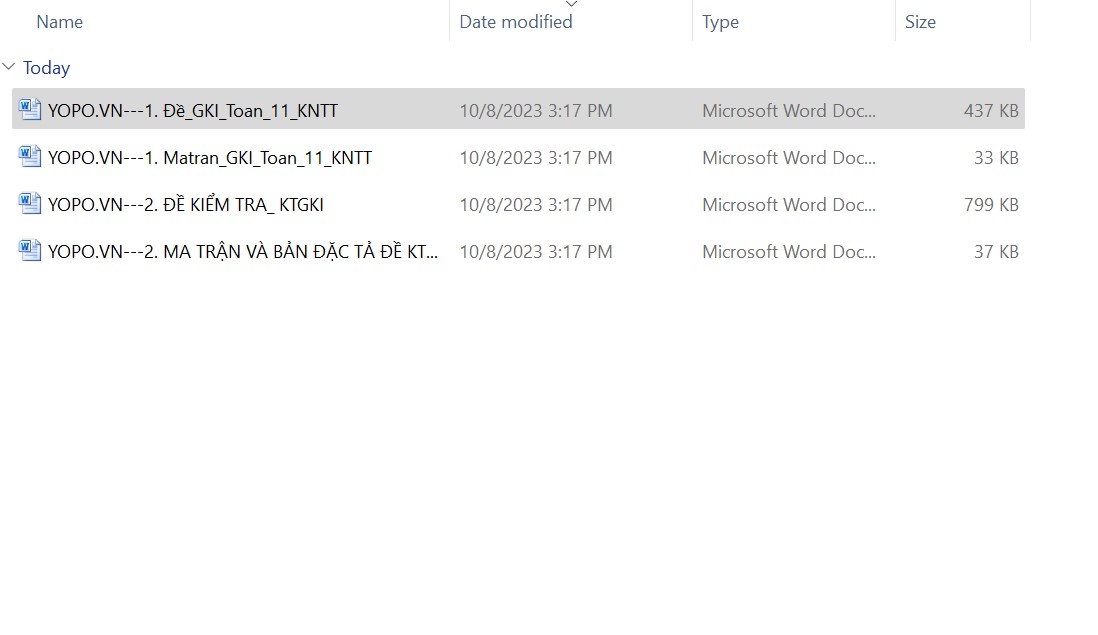Click file type of Matran_GKI_Toan_11_KNTT row
Viewport: 1098px width, 635px height.
[x=789, y=158]
